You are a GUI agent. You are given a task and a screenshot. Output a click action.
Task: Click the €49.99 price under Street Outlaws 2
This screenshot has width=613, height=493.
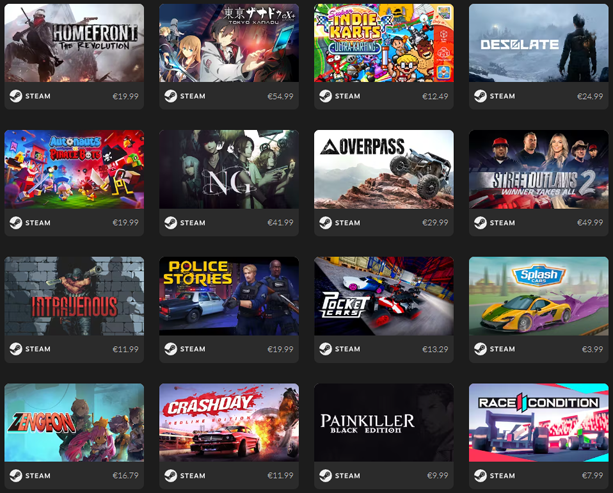click(x=590, y=222)
